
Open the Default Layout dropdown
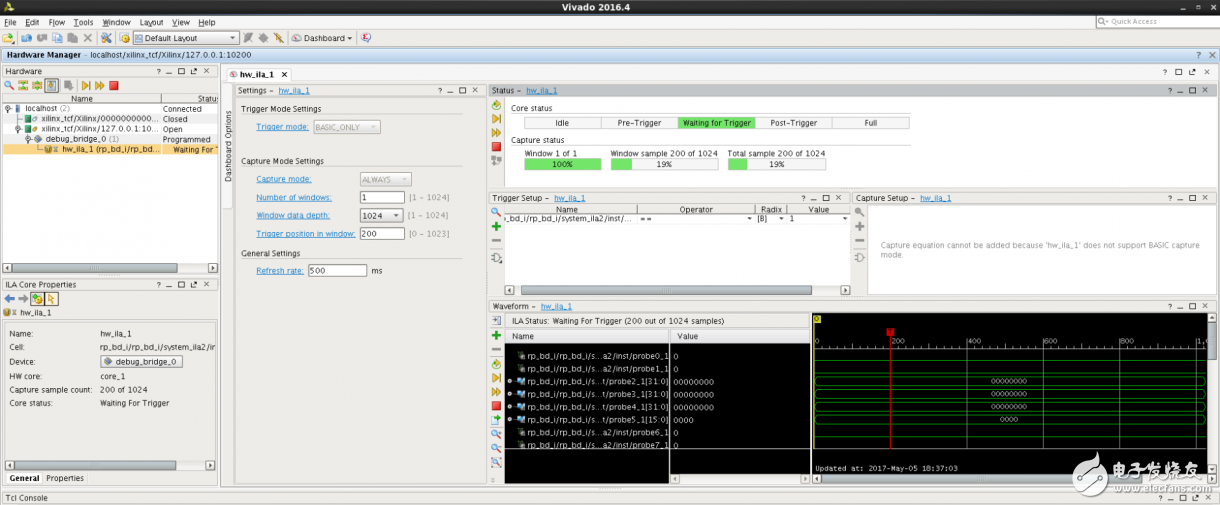pyautogui.click(x=186, y=38)
